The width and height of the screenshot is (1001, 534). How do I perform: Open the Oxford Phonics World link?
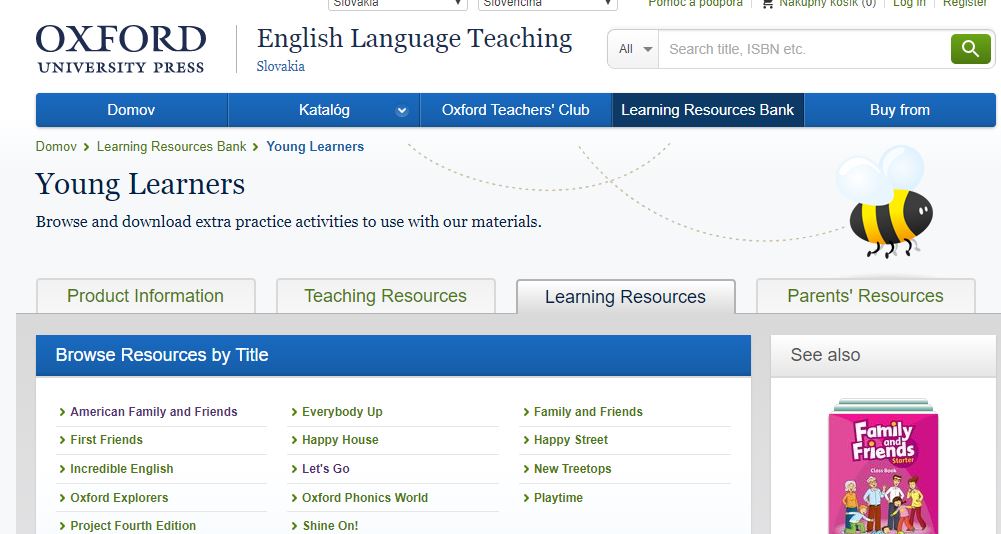tap(365, 498)
